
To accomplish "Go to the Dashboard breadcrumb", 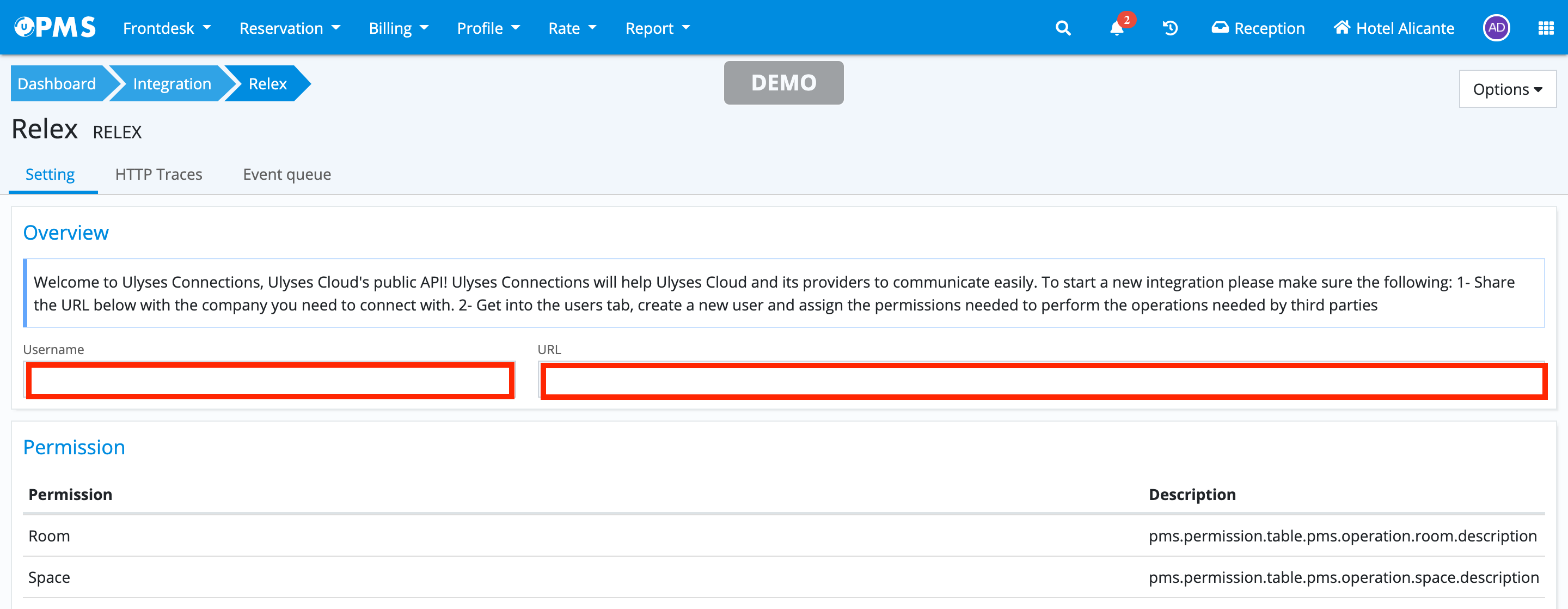I will (x=57, y=83).
